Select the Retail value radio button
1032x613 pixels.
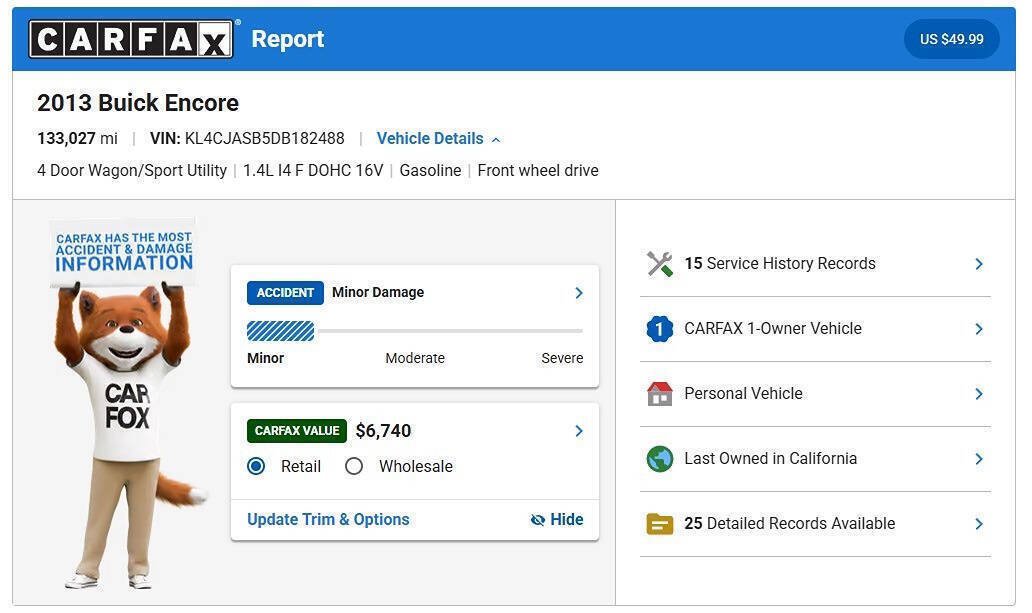coord(256,466)
